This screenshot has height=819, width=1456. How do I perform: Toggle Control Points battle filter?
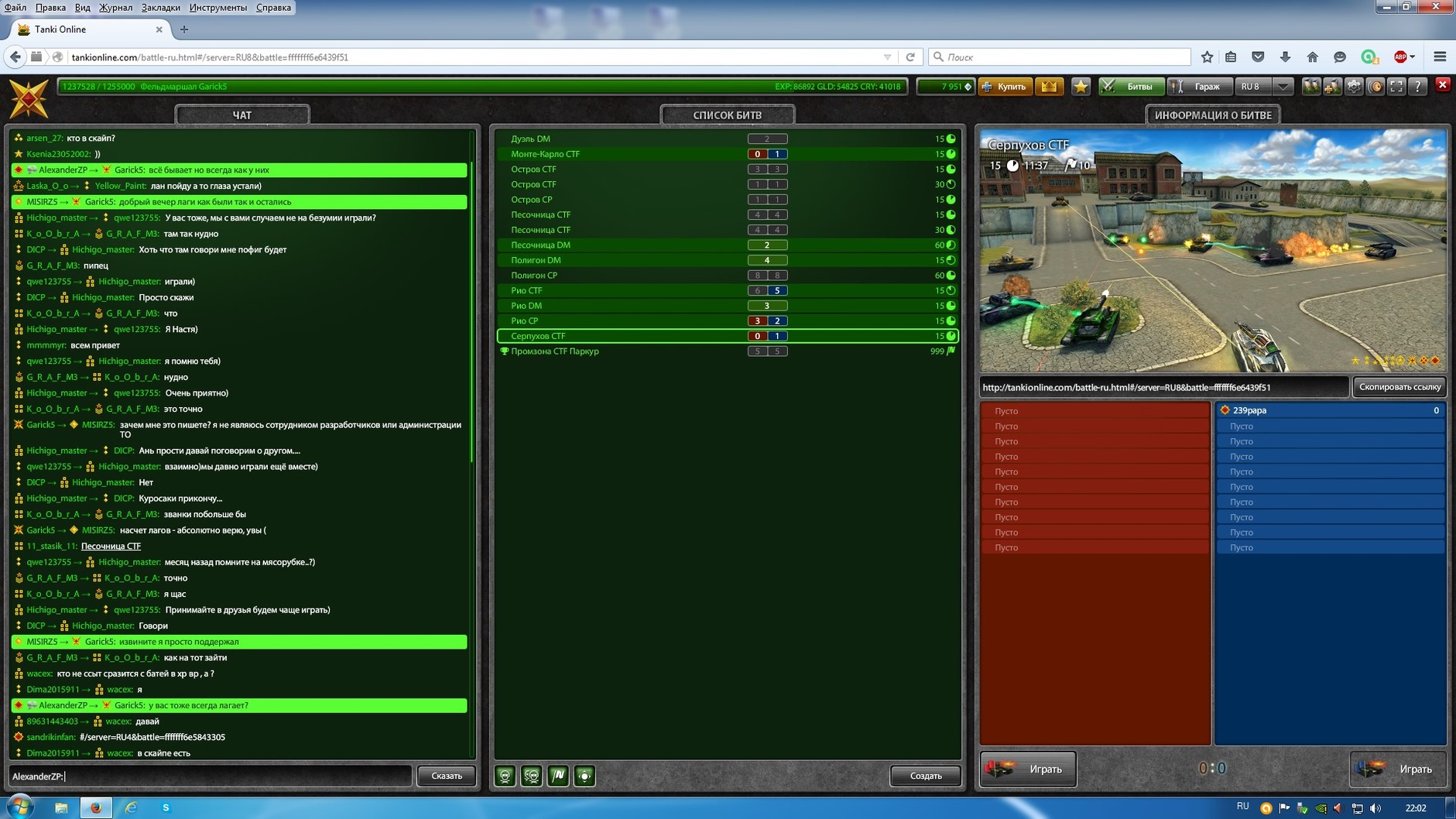(x=584, y=776)
